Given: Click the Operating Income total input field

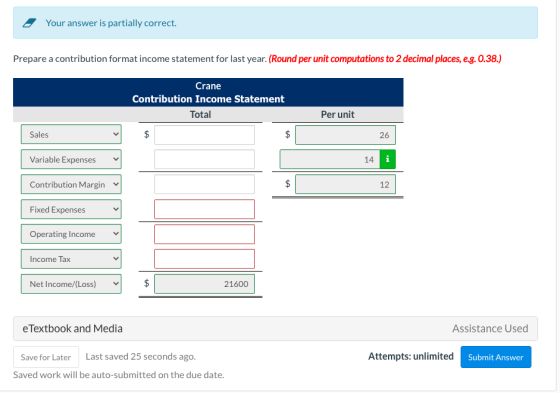Looking at the screenshot, I should [x=204, y=234].
